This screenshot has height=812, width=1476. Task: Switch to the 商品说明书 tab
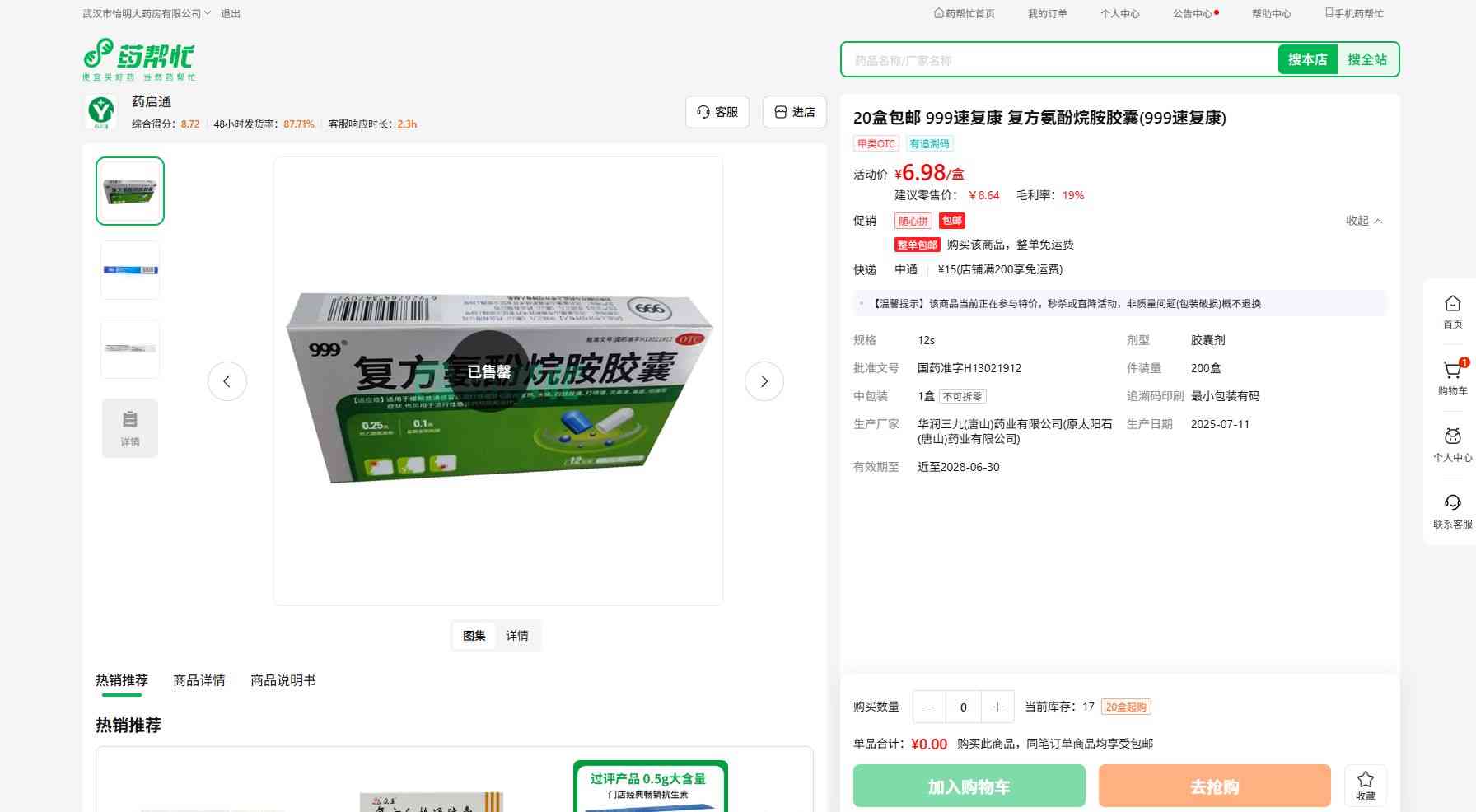(x=283, y=680)
